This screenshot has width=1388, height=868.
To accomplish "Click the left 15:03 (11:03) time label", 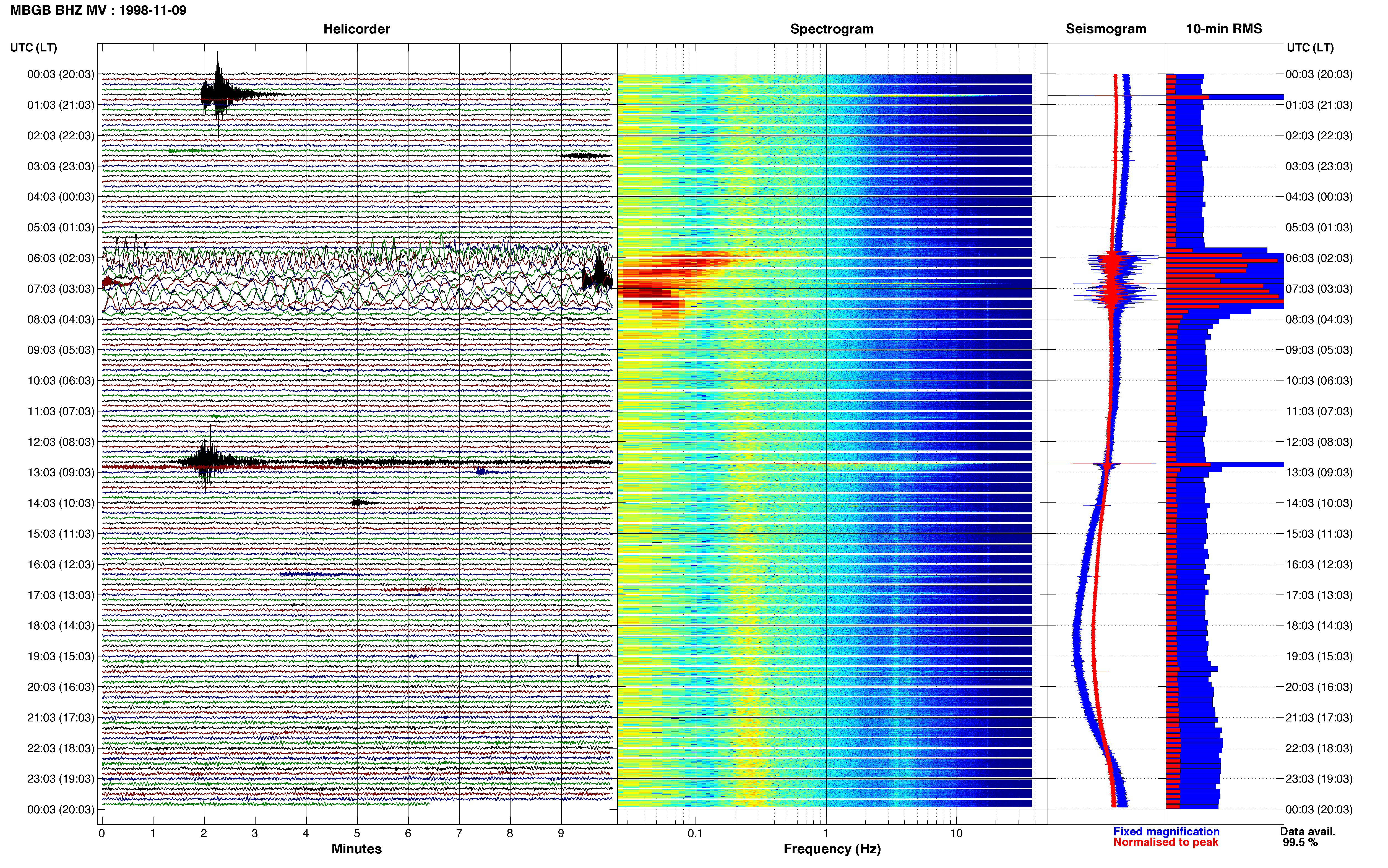I will tap(61, 534).
